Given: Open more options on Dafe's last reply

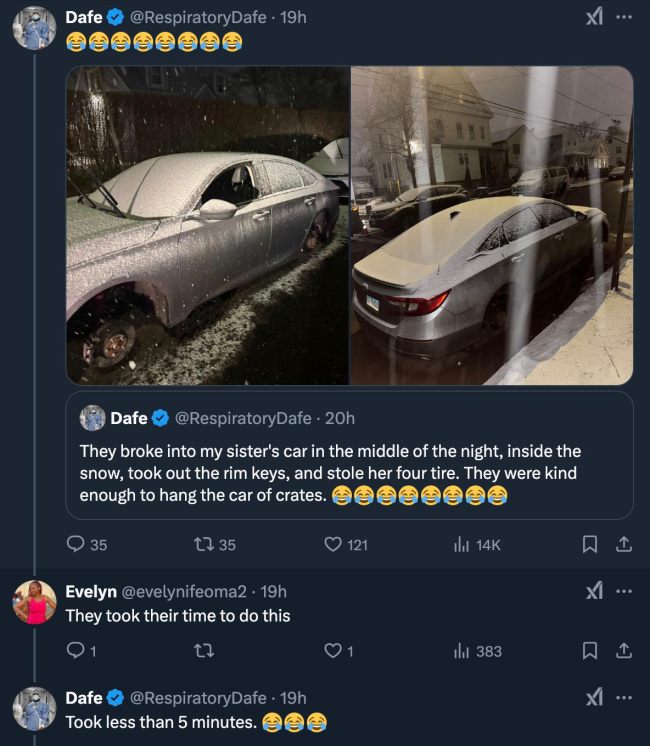Looking at the screenshot, I should coord(624,697).
